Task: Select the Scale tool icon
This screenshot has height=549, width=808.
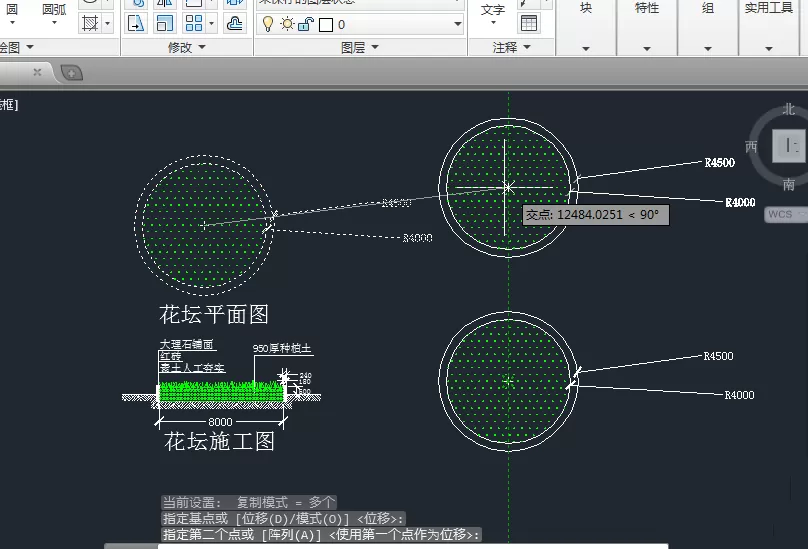Action: [165, 23]
